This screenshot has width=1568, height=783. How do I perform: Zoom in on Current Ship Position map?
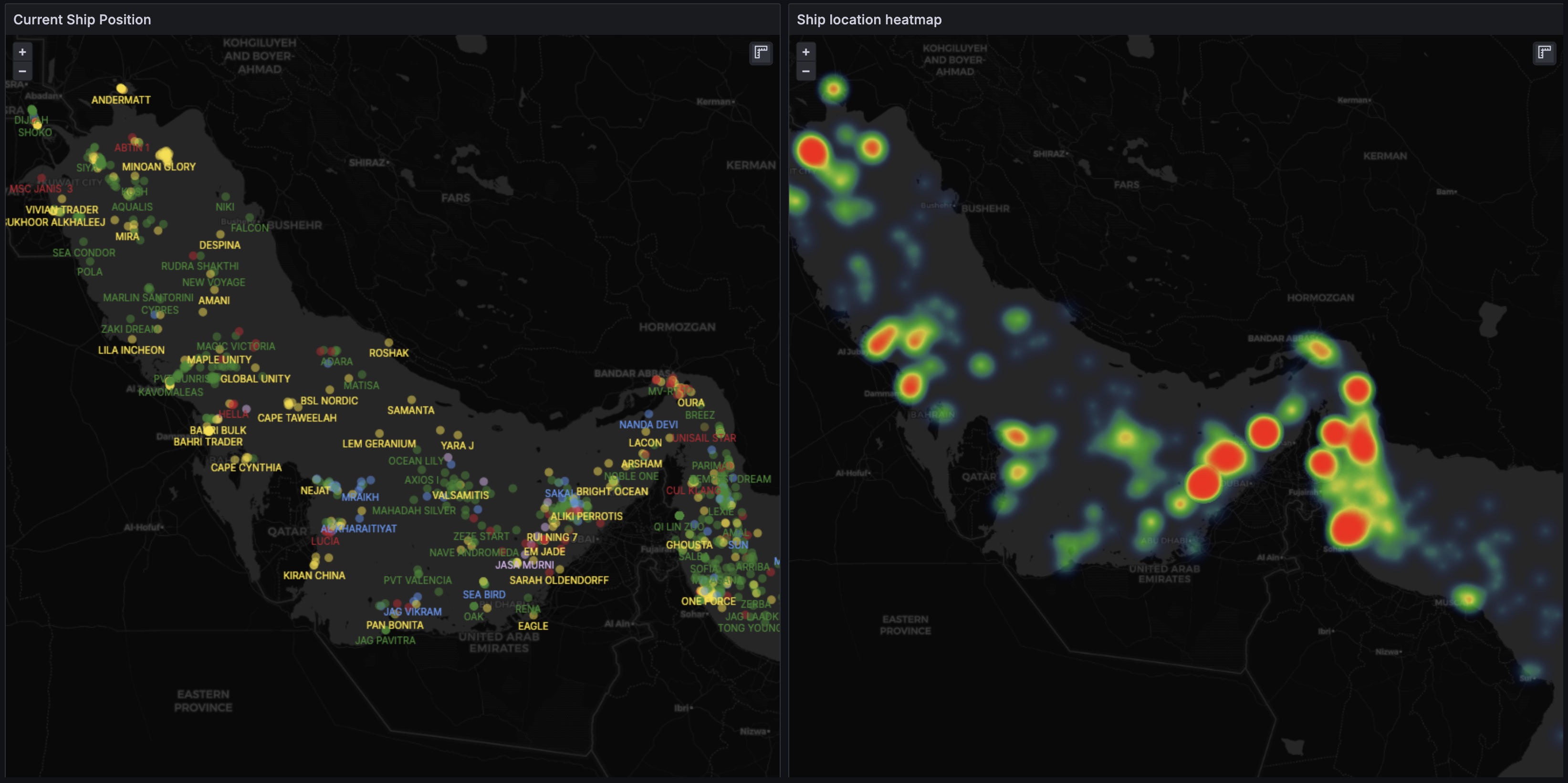[x=22, y=52]
